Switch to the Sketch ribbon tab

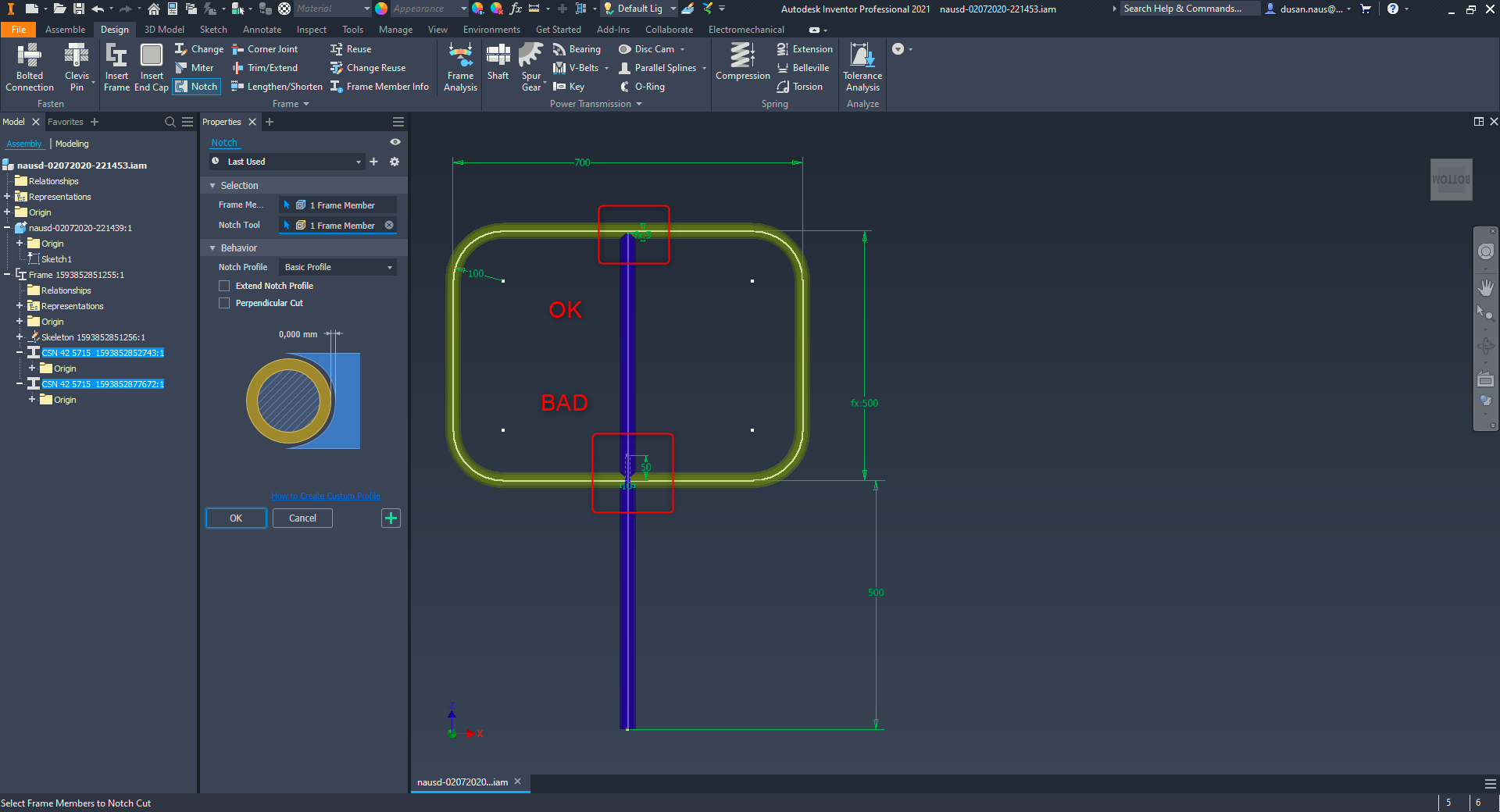(213, 30)
